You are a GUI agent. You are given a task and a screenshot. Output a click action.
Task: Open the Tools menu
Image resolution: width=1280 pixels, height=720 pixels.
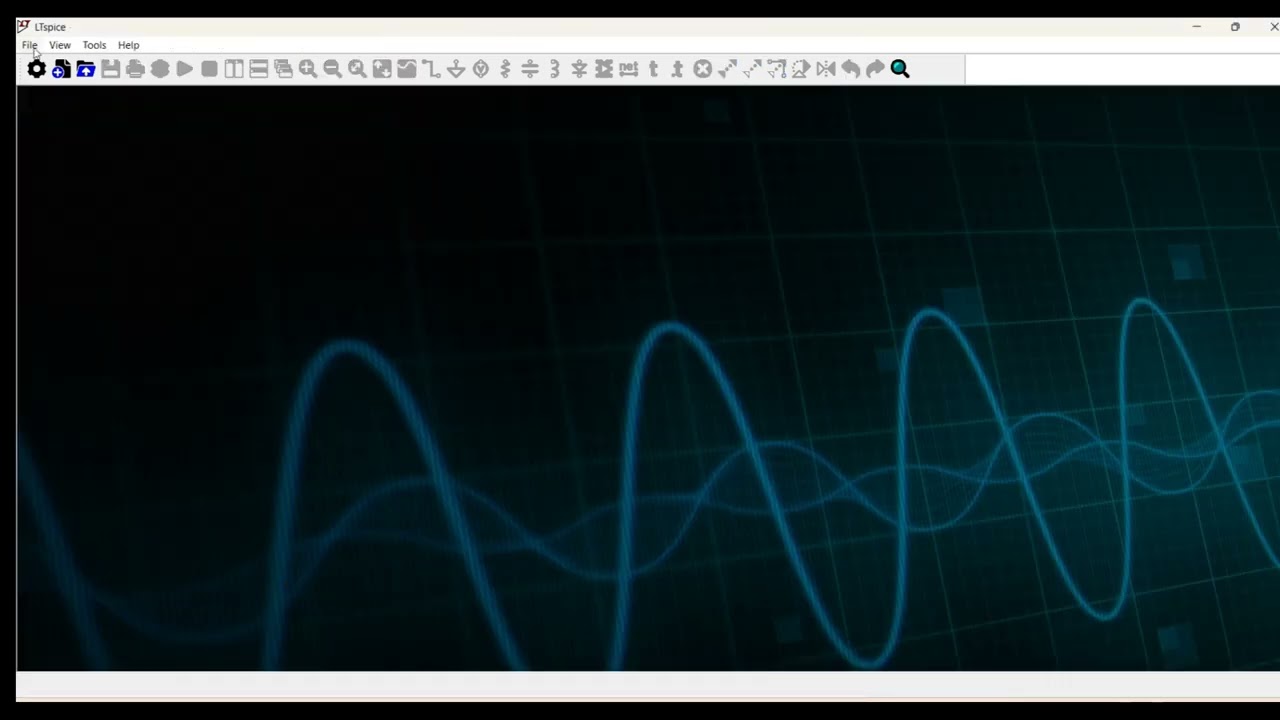(x=94, y=45)
